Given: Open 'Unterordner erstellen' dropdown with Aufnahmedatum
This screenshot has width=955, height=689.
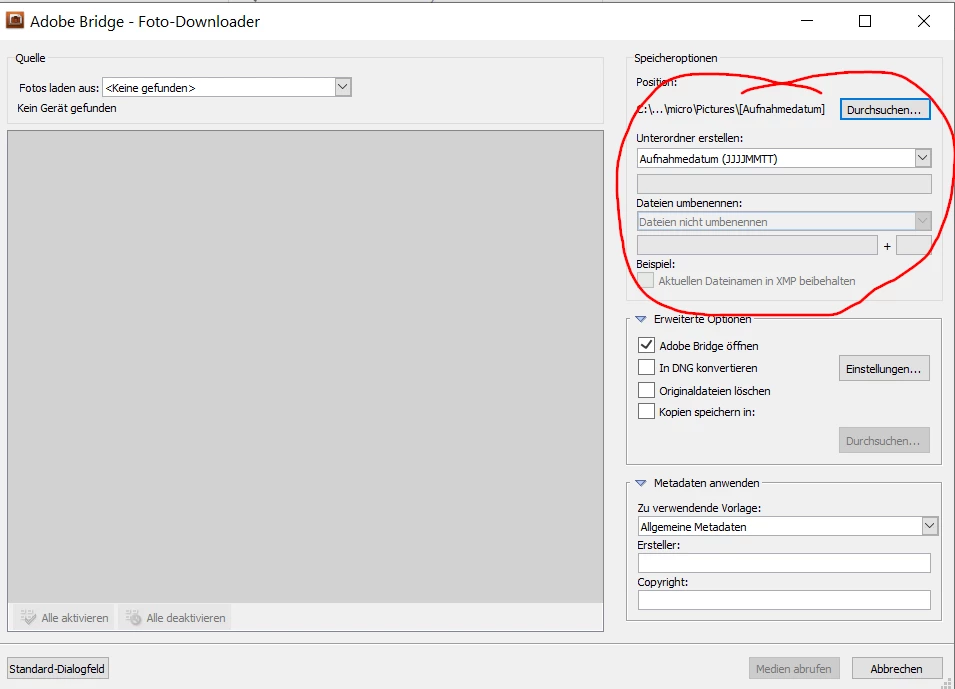Looking at the screenshot, I should [784, 158].
